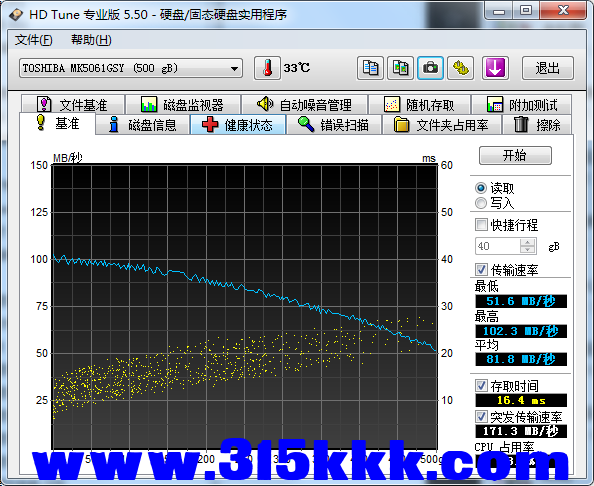
Task: Click the burst rate value 171.3 MB/秒
Action: click(x=521, y=431)
